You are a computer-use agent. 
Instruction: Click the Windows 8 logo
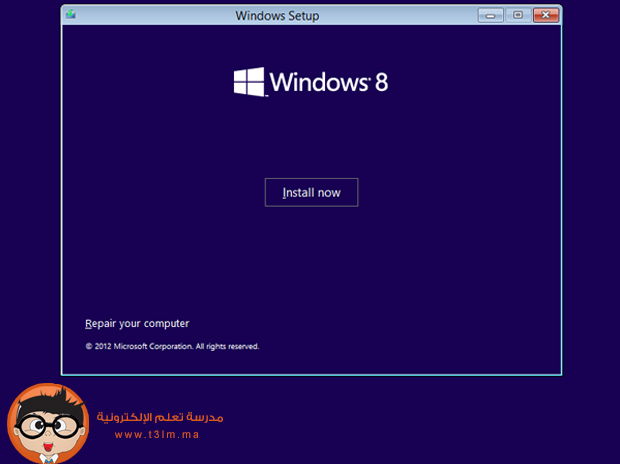tap(311, 82)
